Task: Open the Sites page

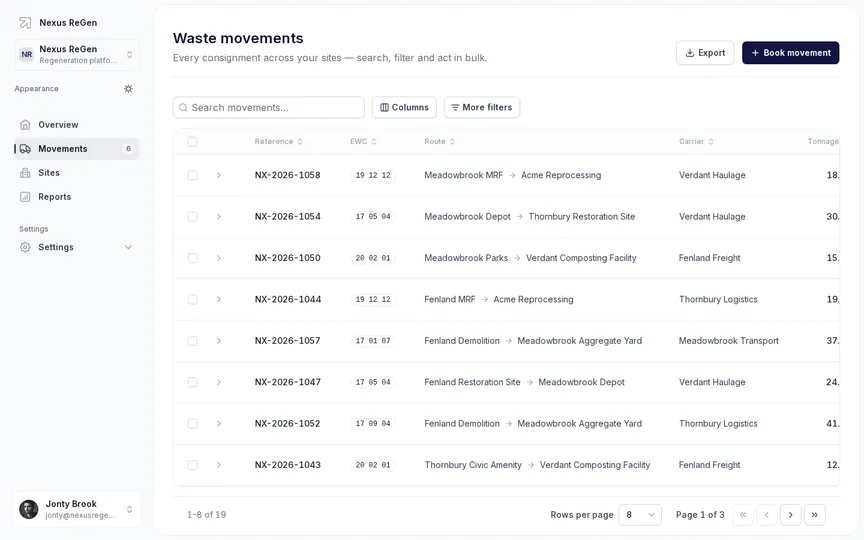Action: coord(77,172)
